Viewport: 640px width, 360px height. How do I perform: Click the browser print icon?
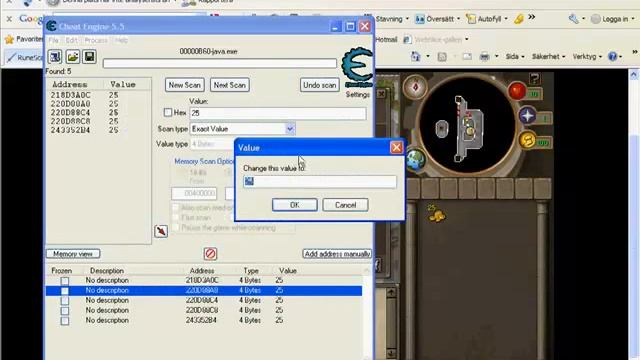click(x=484, y=57)
